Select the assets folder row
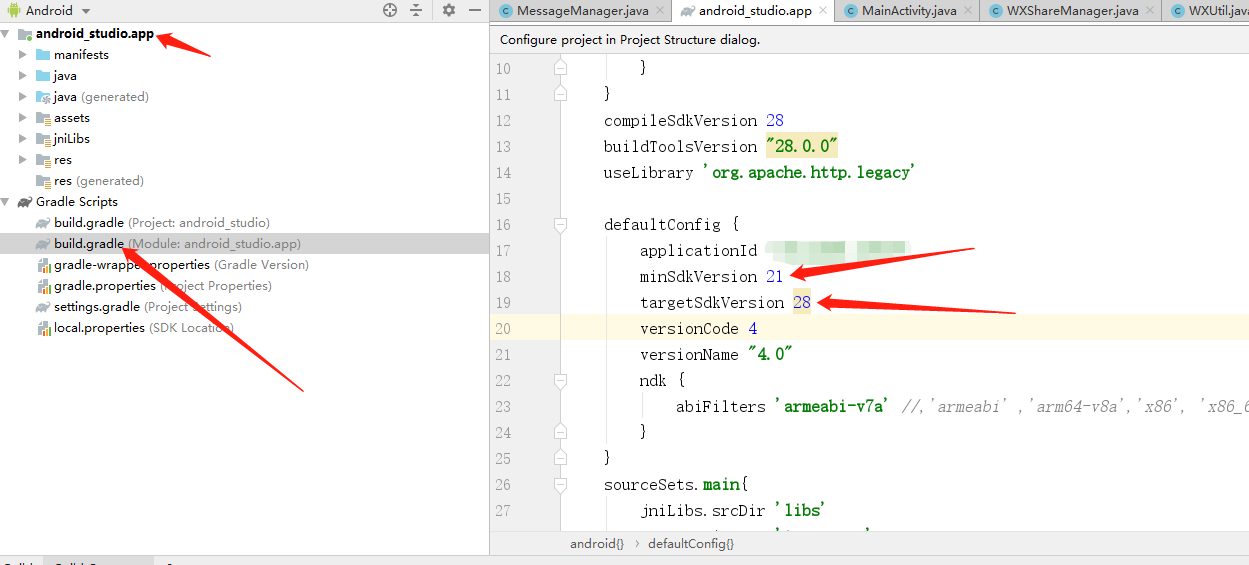Image resolution: width=1249 pixels, height=565 pixels. (x=244, y=118)
